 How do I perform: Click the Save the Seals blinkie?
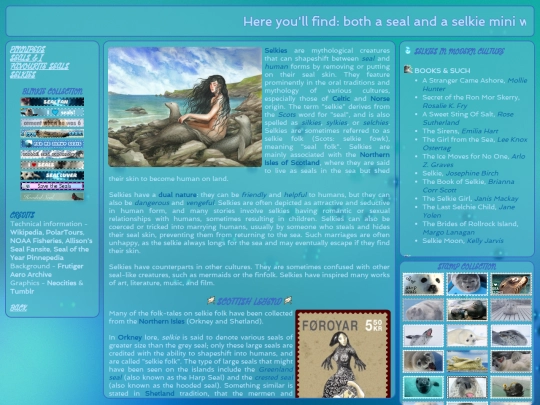point(52,186)
